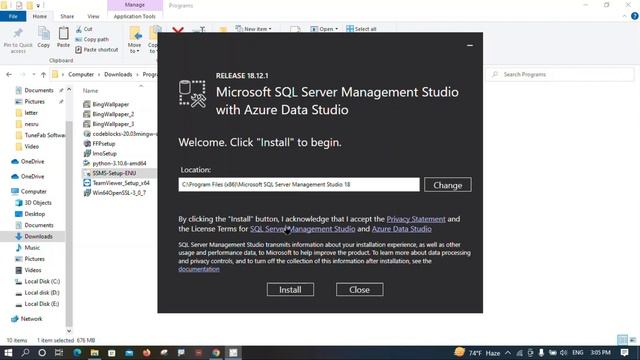Click Computer in the address breadcrumb
The image size is (640, 360).
pyautogui.click(x=81, y=74)
